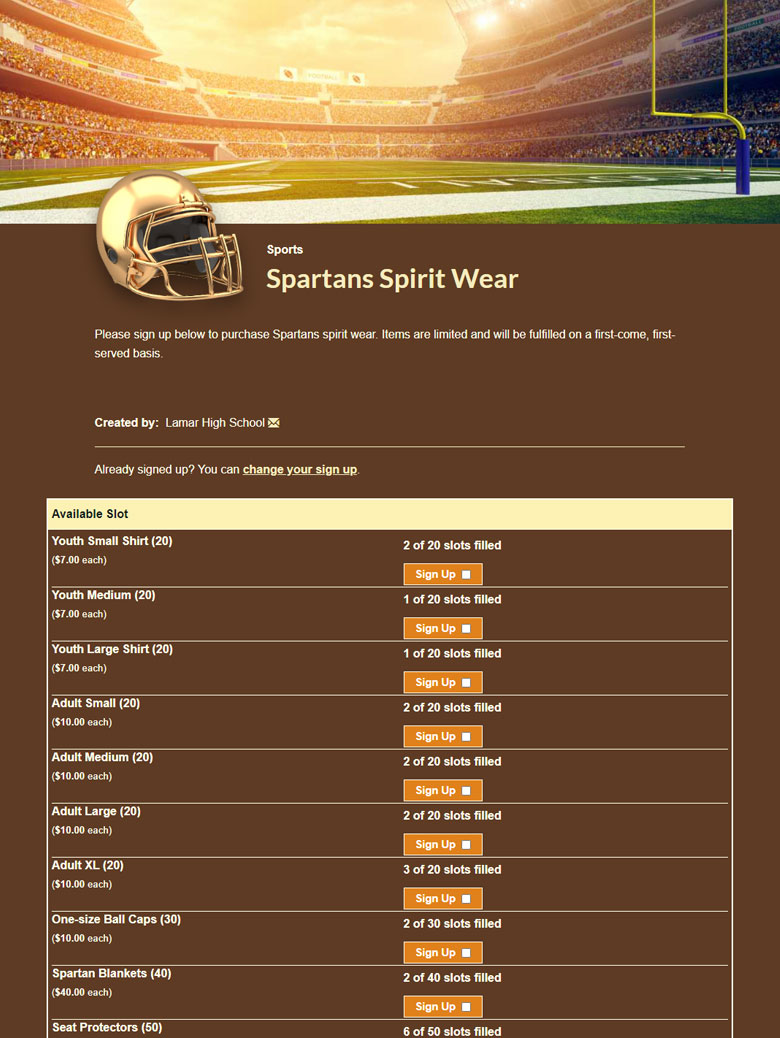Enable the Sign Up checkbox for Adult Small

[x=466, y=737]
